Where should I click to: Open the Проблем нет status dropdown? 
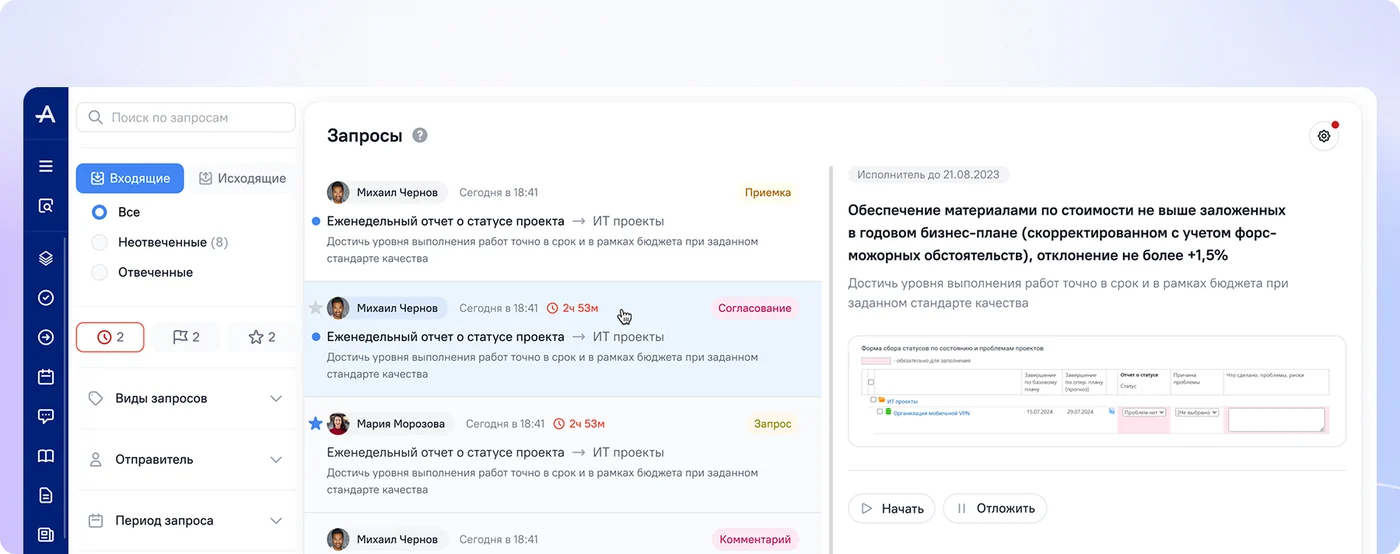(x=1144, y=412)
